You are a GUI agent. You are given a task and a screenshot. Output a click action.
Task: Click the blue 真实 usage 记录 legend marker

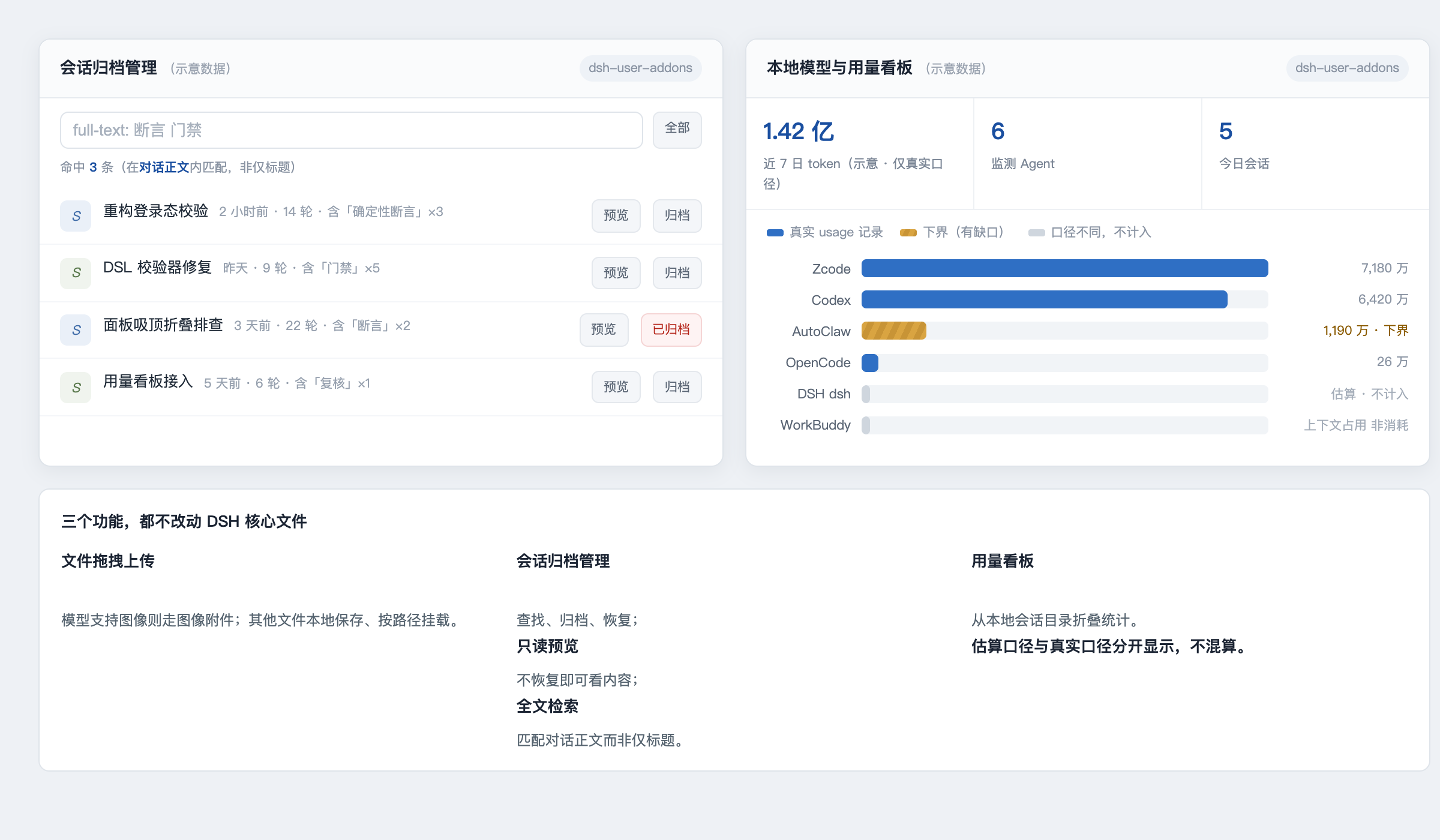[x=775, y=233]
